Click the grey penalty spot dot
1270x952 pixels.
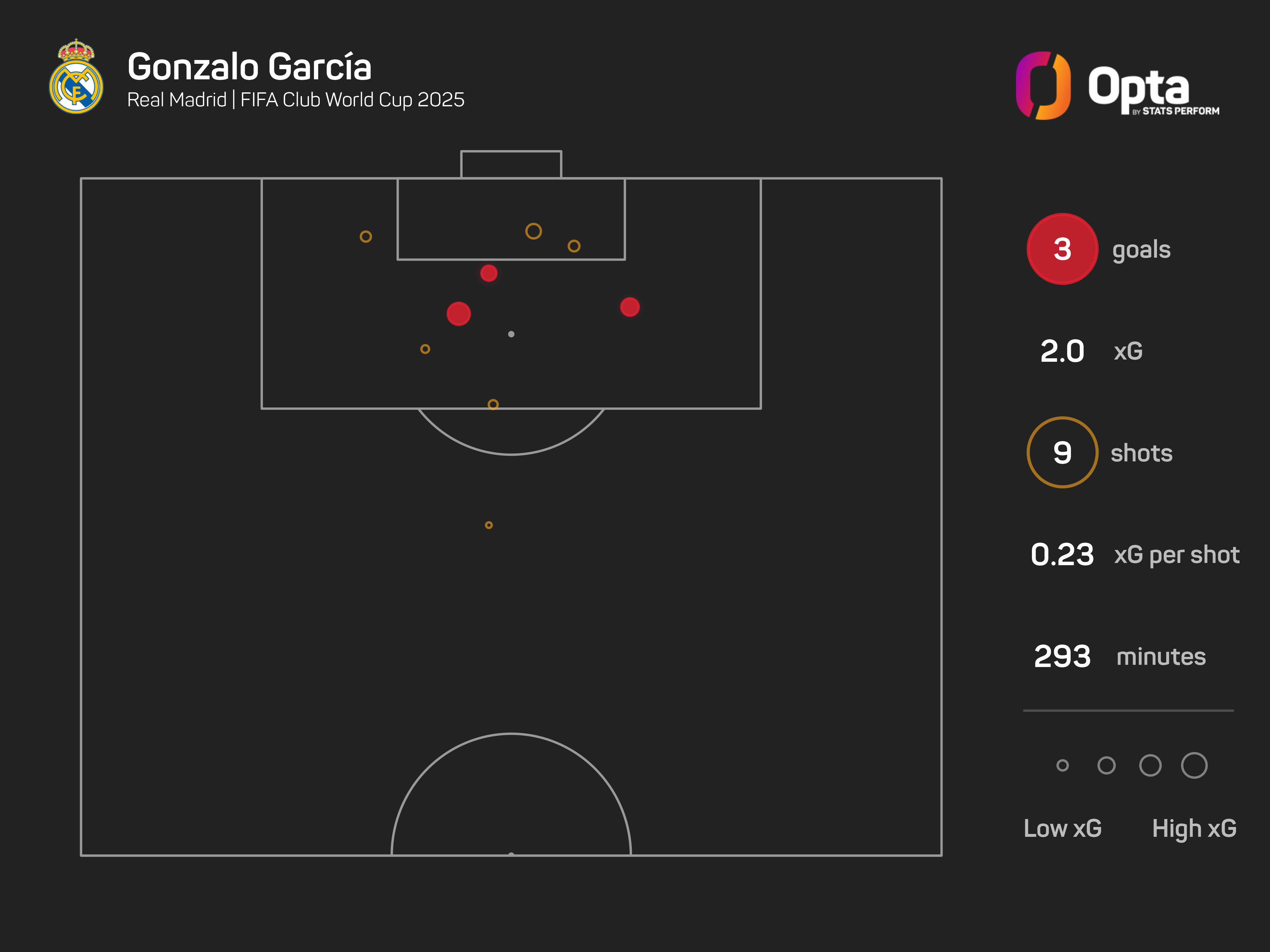(511, 334)
